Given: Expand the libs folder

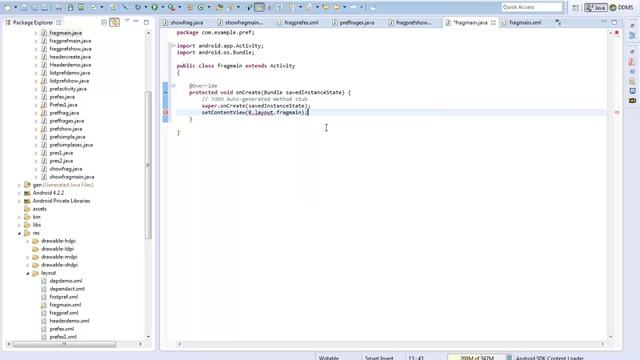Looking at the screenshot, I should pyautogui.click(x=19, y=225).
